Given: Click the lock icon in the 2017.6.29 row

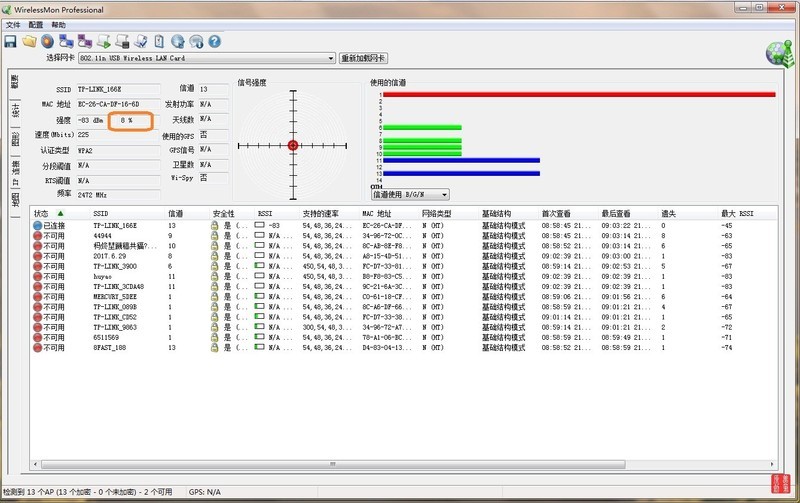Looking at the screenshot, I should pyautogui.click(x=214, y=256).
